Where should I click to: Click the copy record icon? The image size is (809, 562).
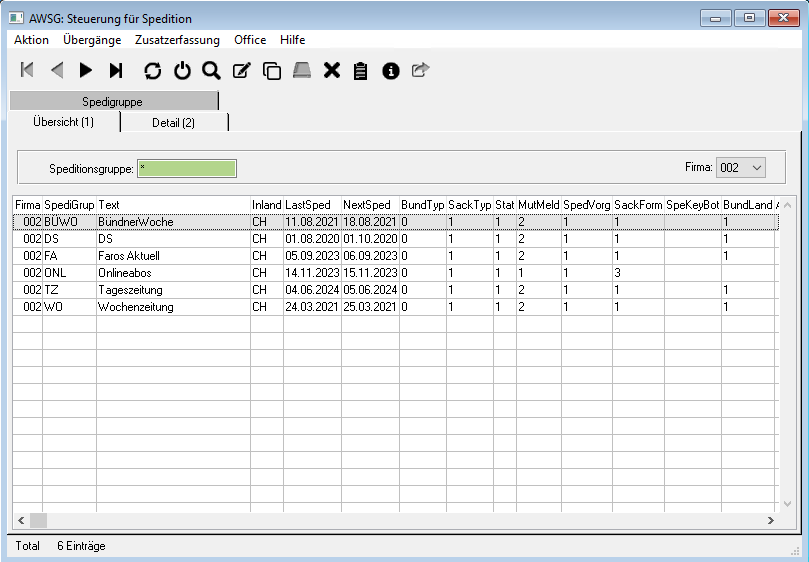pyautogui.click(x=271, y=70)
